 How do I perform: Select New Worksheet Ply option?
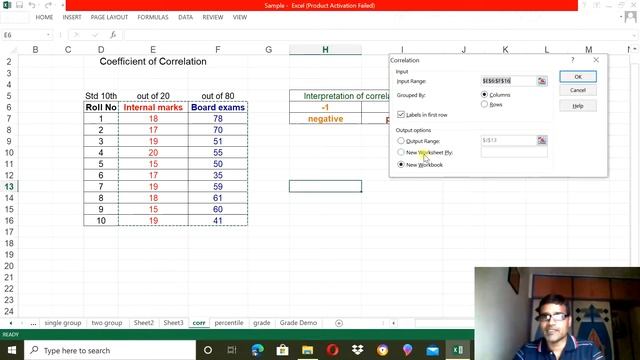tap(401, 152)
